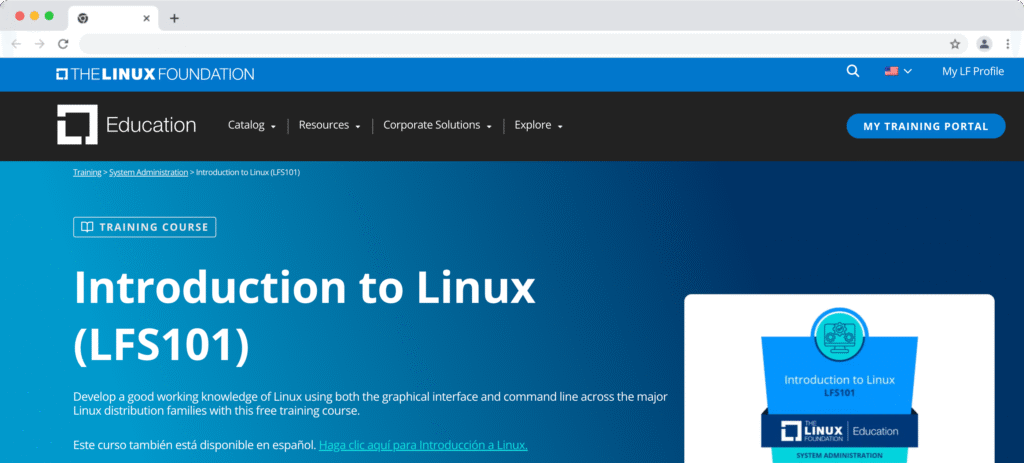Click the Training Course label
The height and width of the screenshot is (463, 1024).
[144, 227]
